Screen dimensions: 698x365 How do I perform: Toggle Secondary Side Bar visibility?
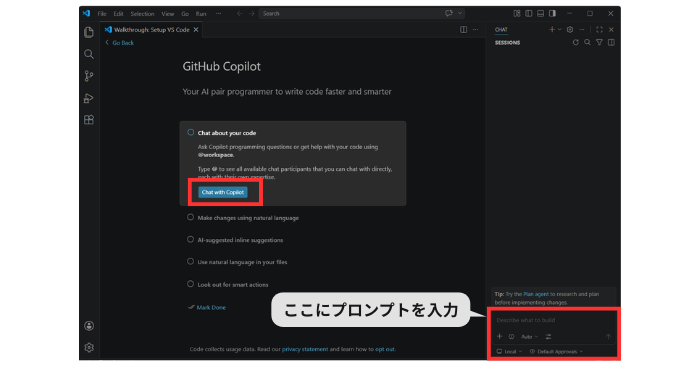click(552, 13)
